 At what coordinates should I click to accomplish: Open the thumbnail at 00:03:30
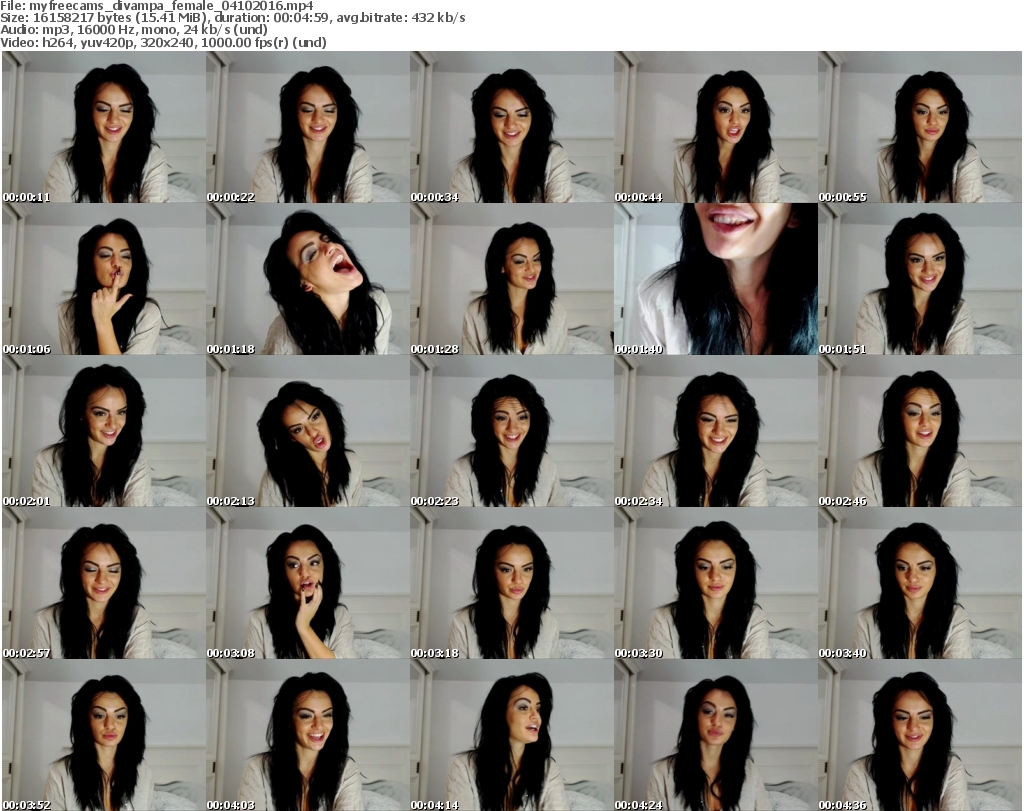(x=715, y=583)
